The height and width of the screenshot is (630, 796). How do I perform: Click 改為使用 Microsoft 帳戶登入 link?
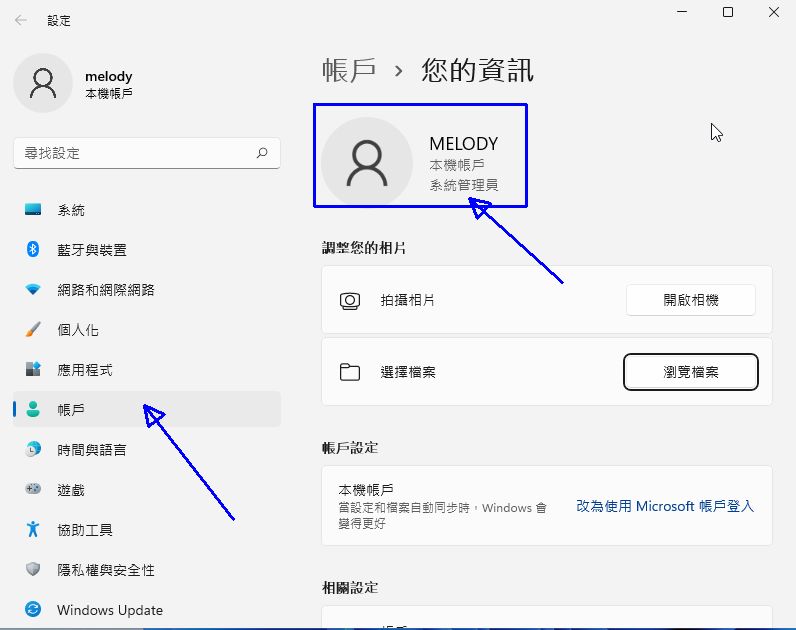click(665, 506)
